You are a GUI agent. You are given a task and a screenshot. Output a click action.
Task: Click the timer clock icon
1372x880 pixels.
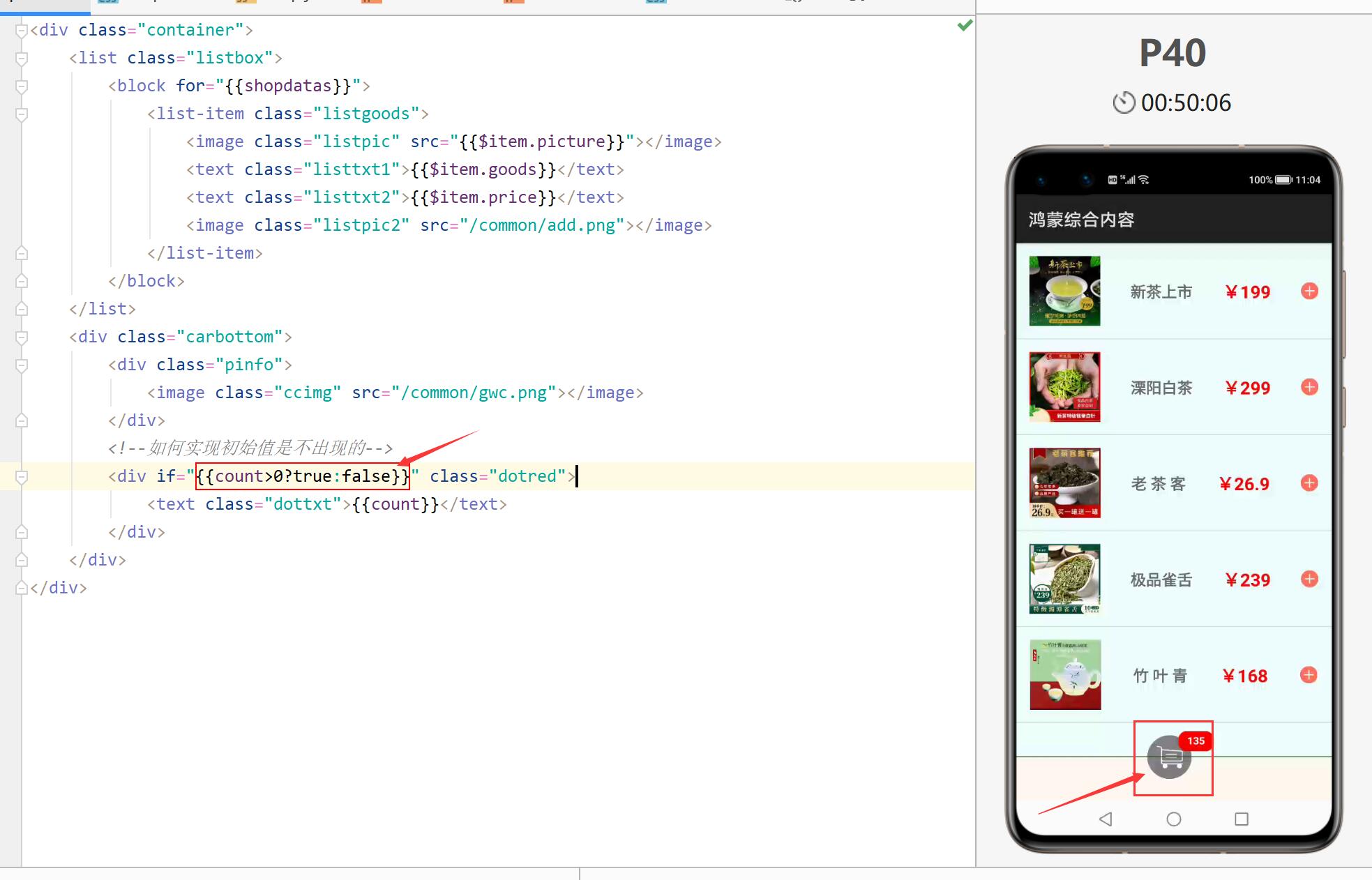1124,103
